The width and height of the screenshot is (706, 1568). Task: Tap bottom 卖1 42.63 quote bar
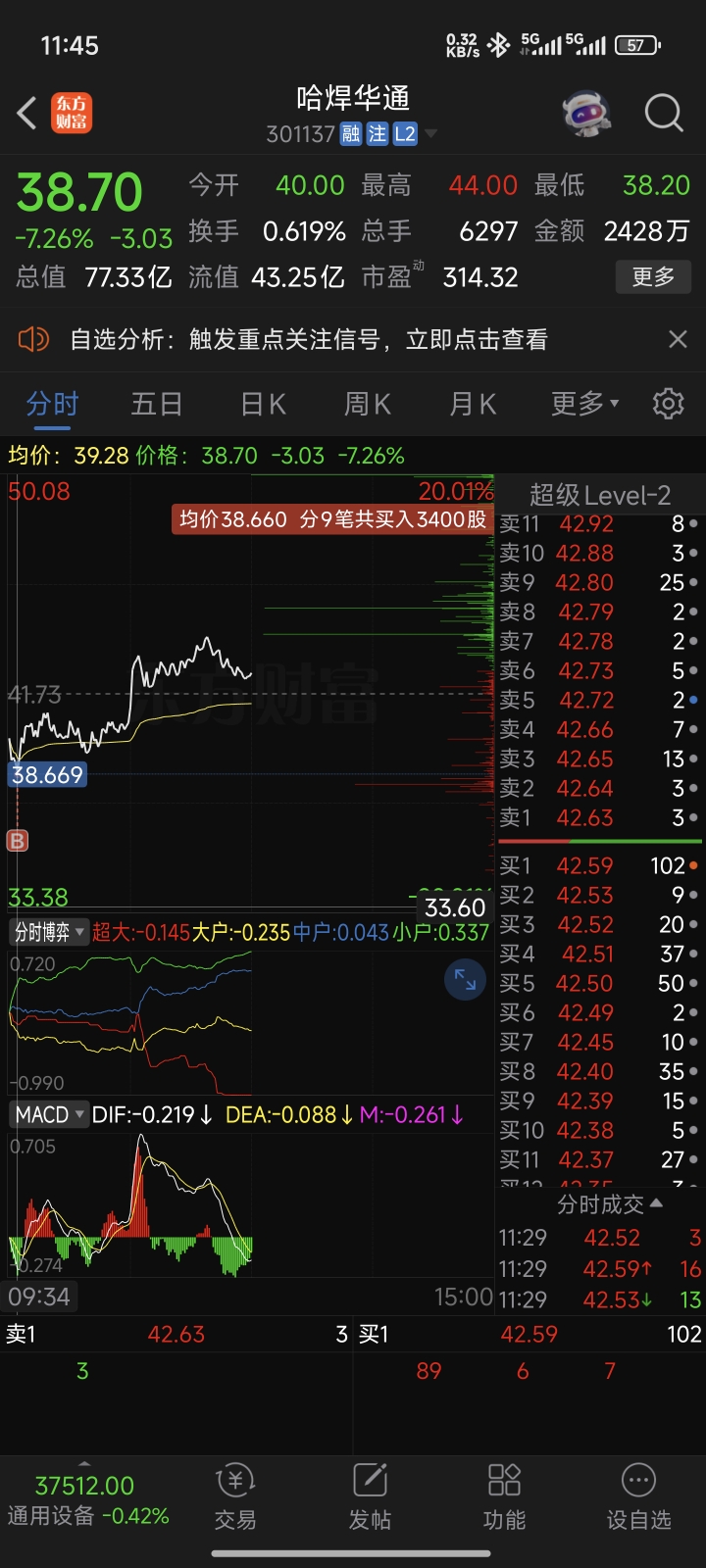176,1335
